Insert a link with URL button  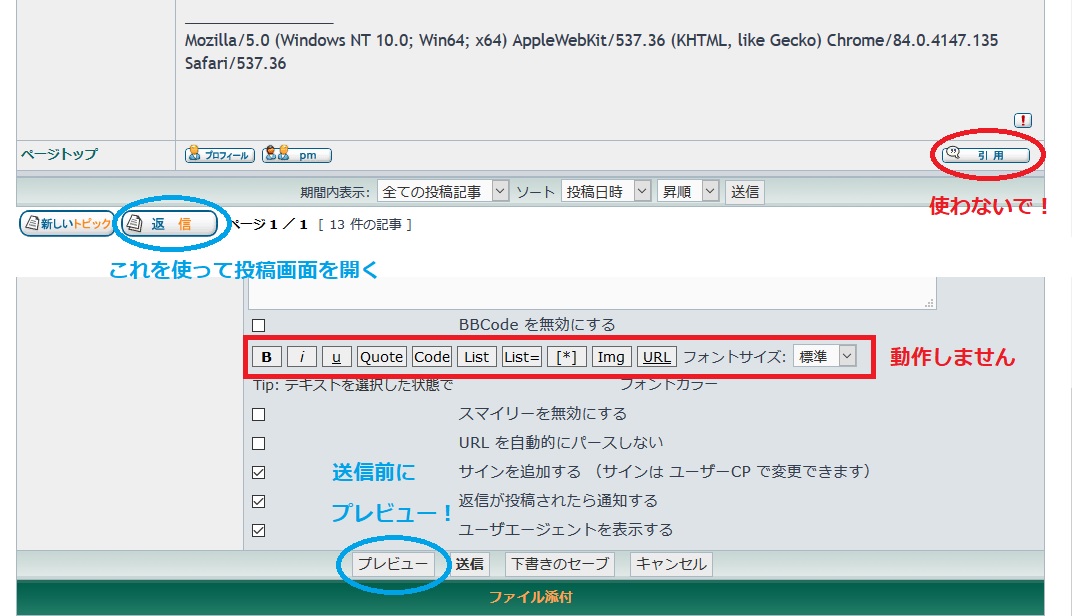[x=657, y=357]
